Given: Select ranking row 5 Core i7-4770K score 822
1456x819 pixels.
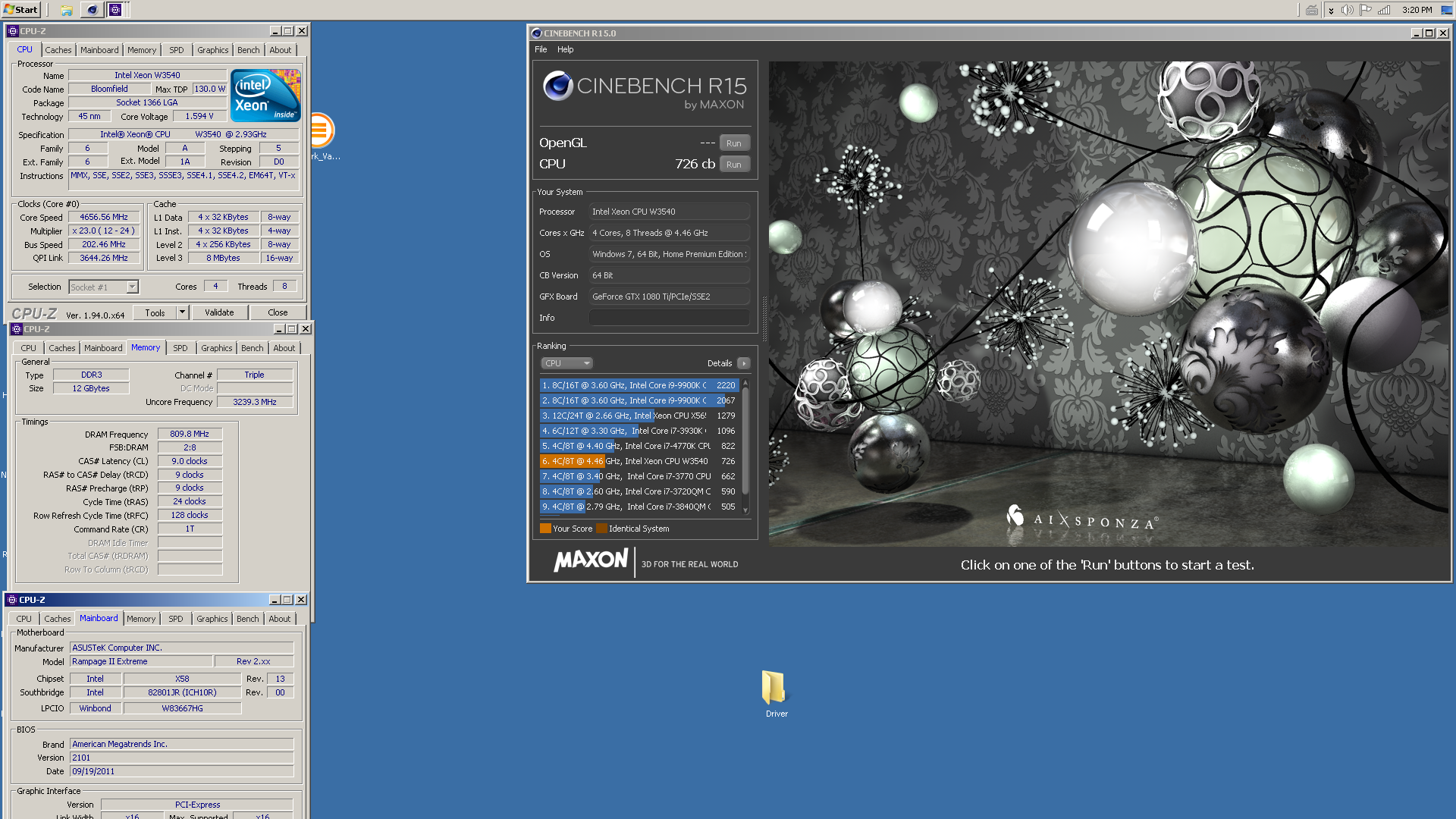Looking at the screenshot, I should click(639, 446).
